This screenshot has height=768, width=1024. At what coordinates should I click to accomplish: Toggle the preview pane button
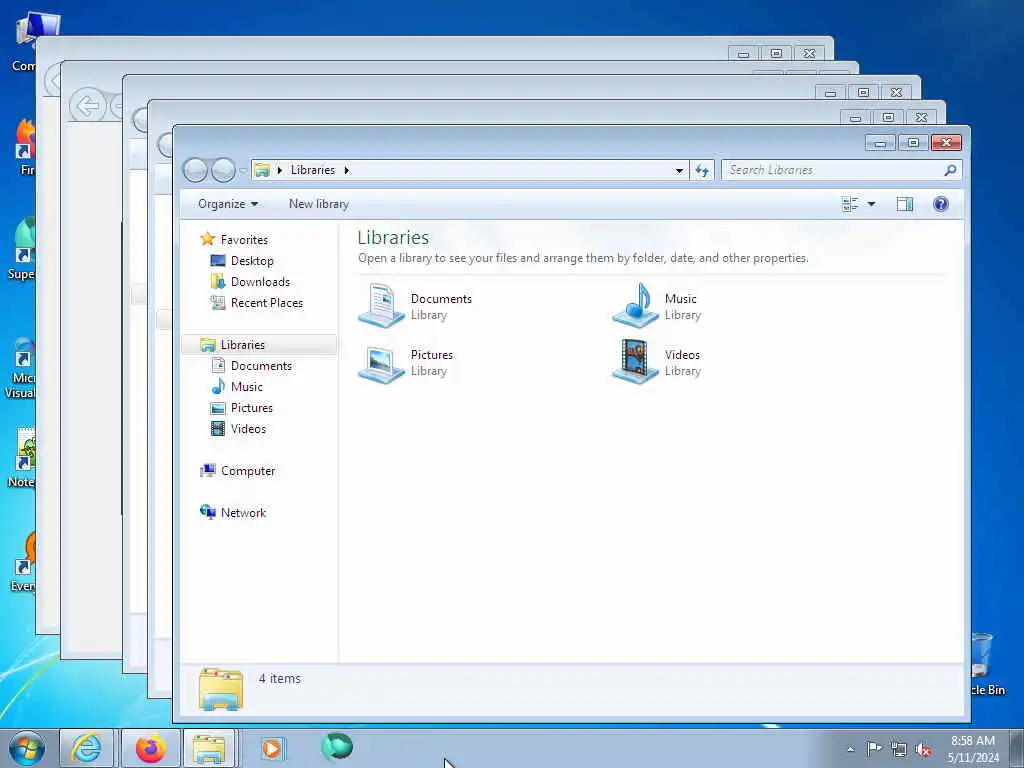904,204
